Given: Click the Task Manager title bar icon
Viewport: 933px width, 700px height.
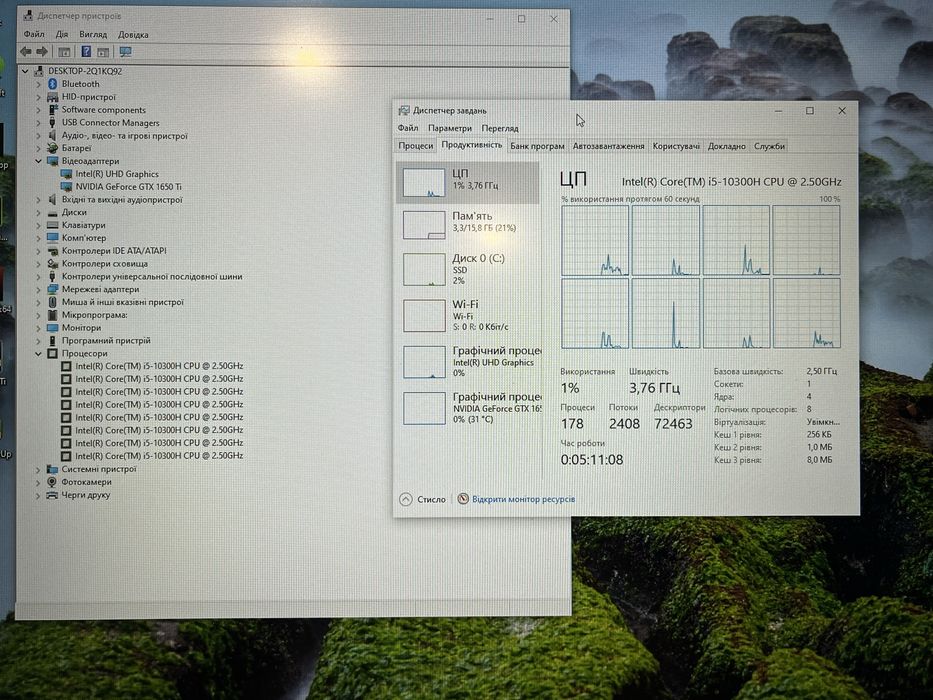Looking at the screenshot, I should pos(404,111).
